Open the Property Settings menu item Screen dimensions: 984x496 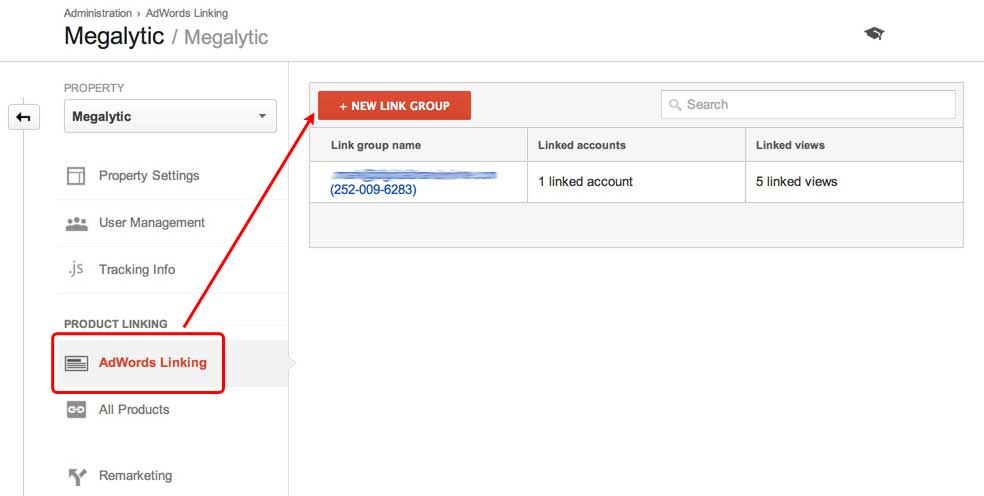[x=149, y=176]
